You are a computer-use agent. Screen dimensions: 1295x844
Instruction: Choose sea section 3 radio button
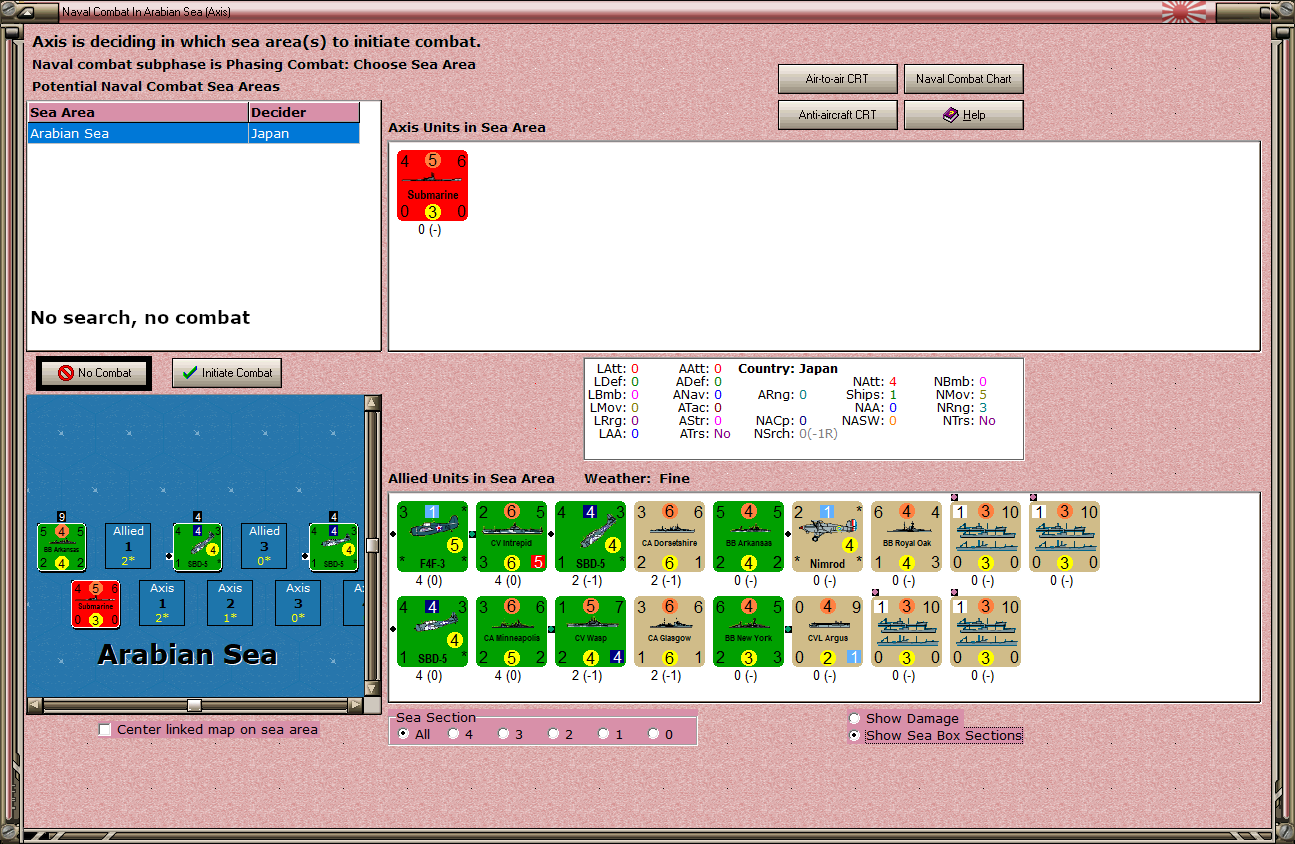coord(504,734)
